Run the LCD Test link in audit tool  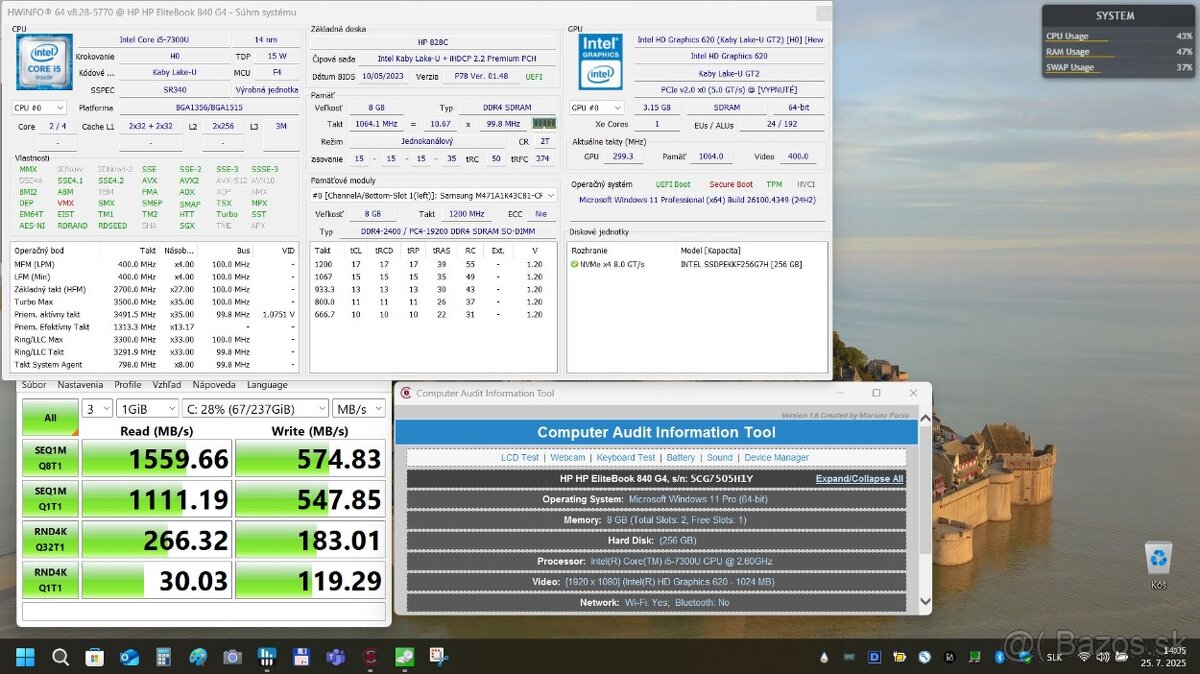[x=520, y=457]
